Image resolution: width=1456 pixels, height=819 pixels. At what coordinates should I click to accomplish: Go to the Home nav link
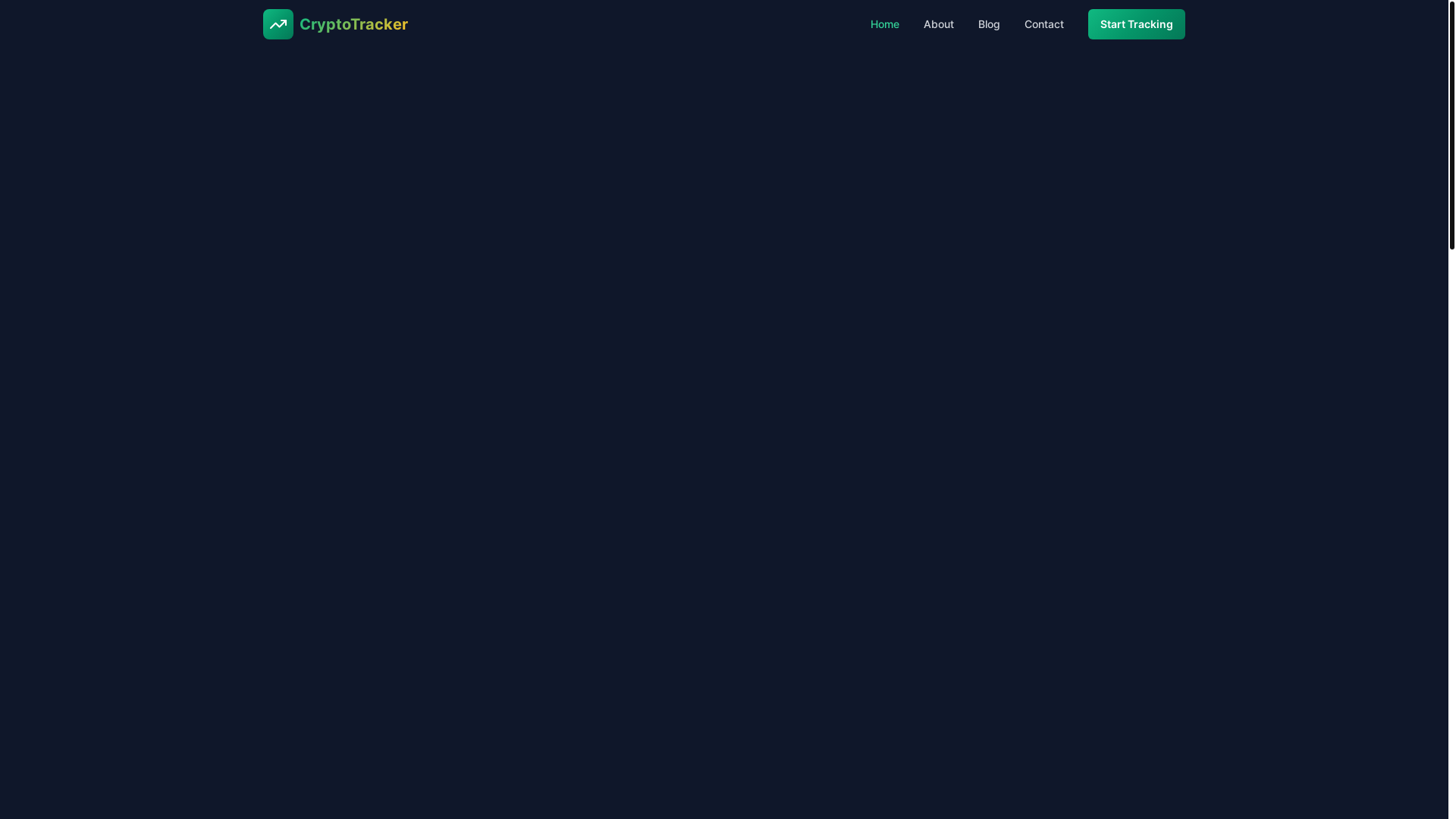click(884, 24)
